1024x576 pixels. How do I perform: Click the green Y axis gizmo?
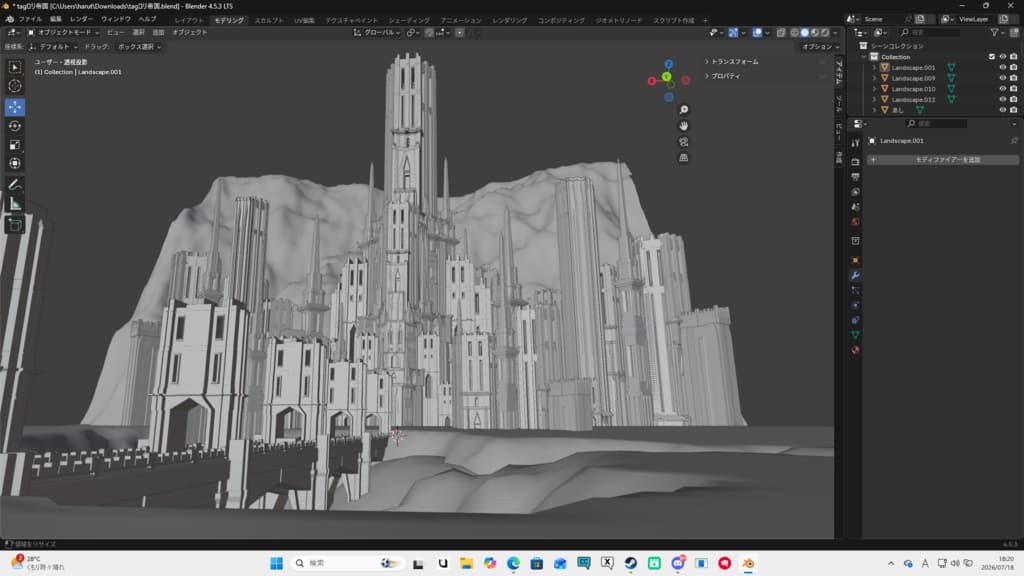click(667, 77)
